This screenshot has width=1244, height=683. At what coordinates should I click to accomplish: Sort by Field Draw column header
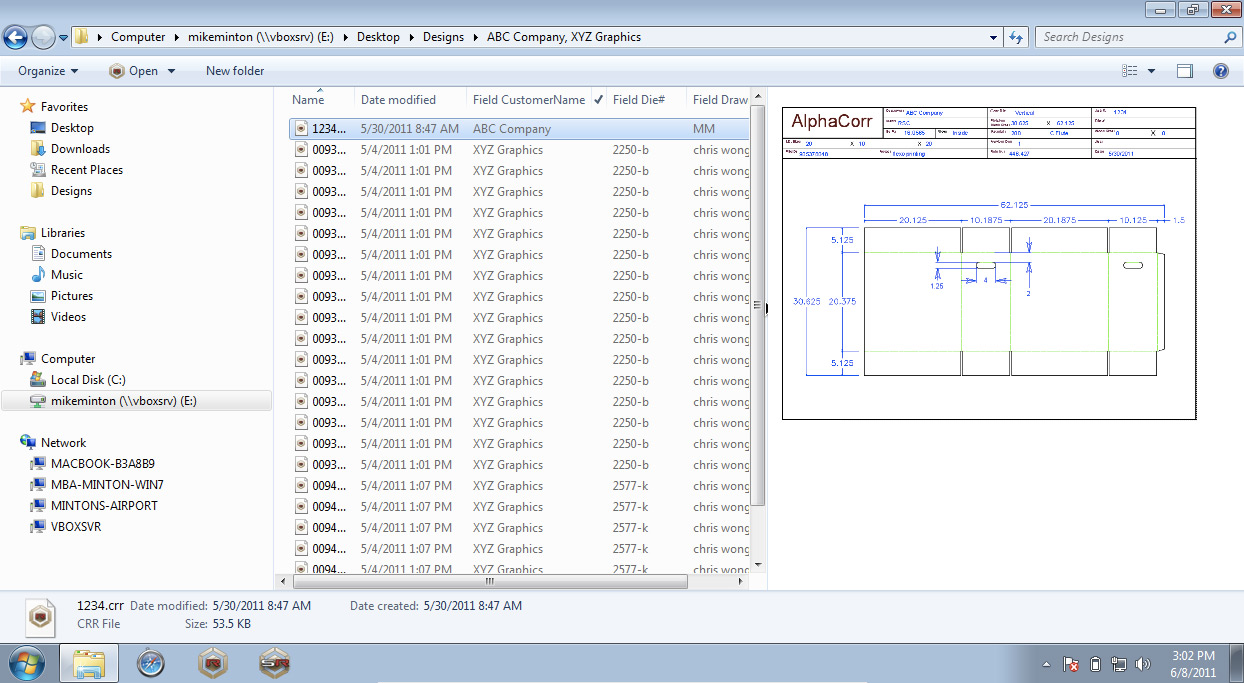[x=718, y=100]
